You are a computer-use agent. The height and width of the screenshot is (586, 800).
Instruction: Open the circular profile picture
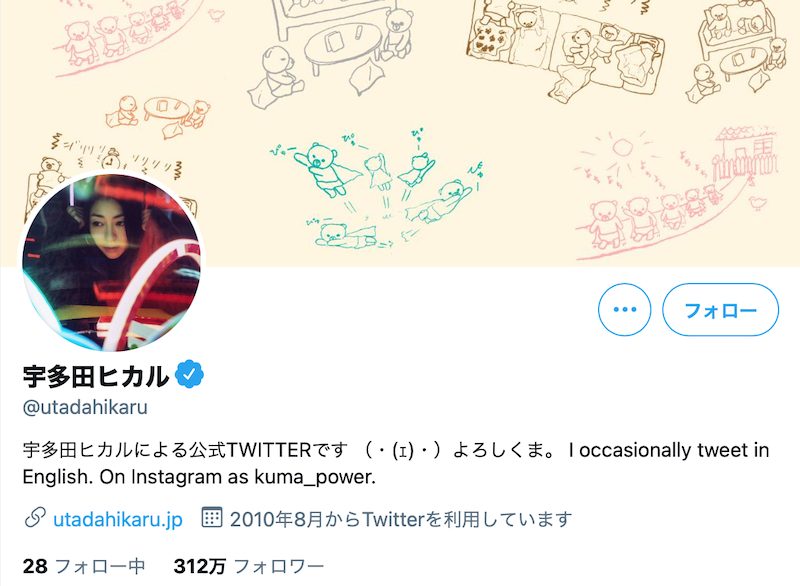[112, 262]
